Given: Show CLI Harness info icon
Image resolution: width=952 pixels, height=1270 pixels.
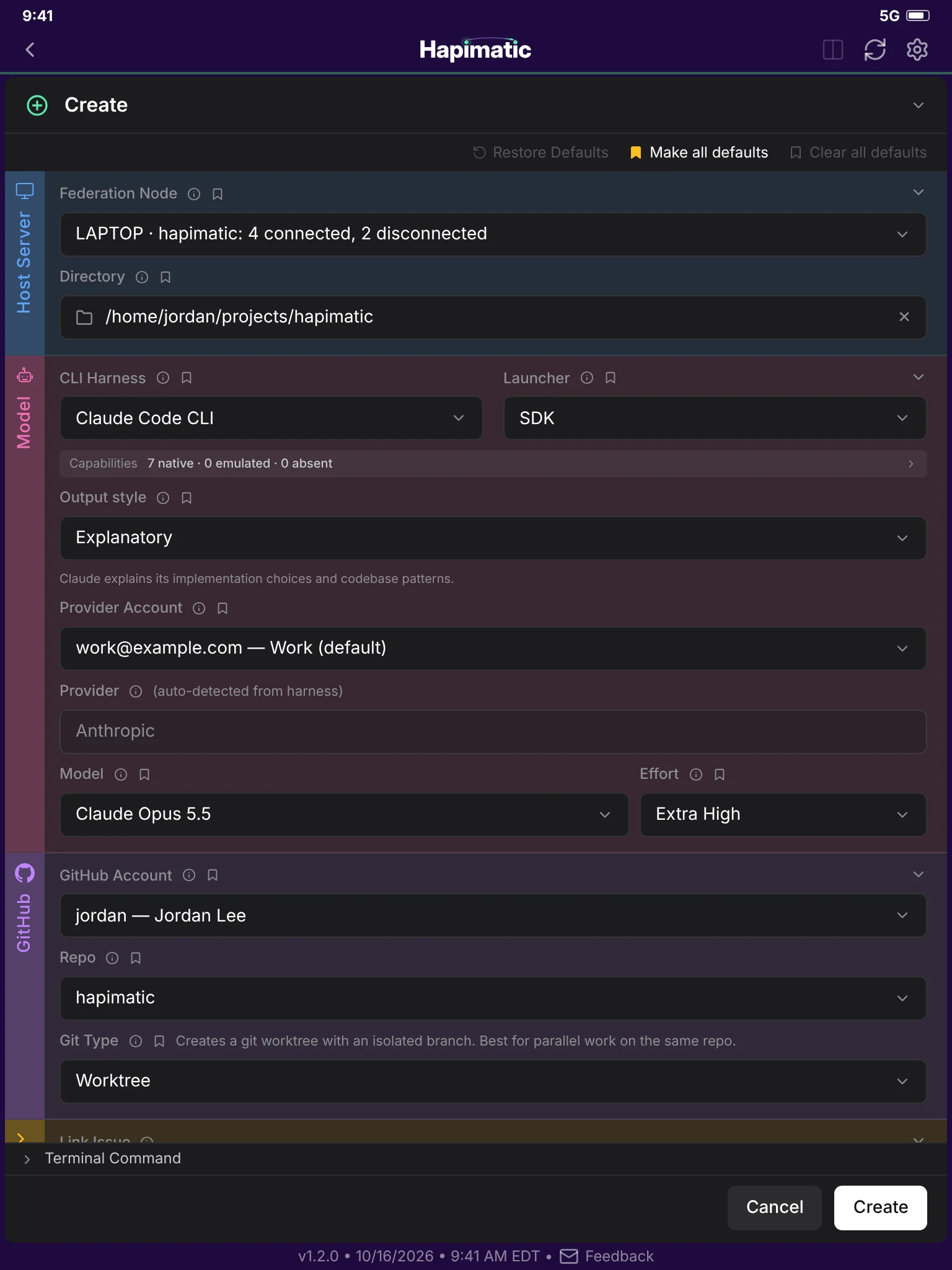Looking at the screenshot, I should pyautogui.click(x=163, y=378).
